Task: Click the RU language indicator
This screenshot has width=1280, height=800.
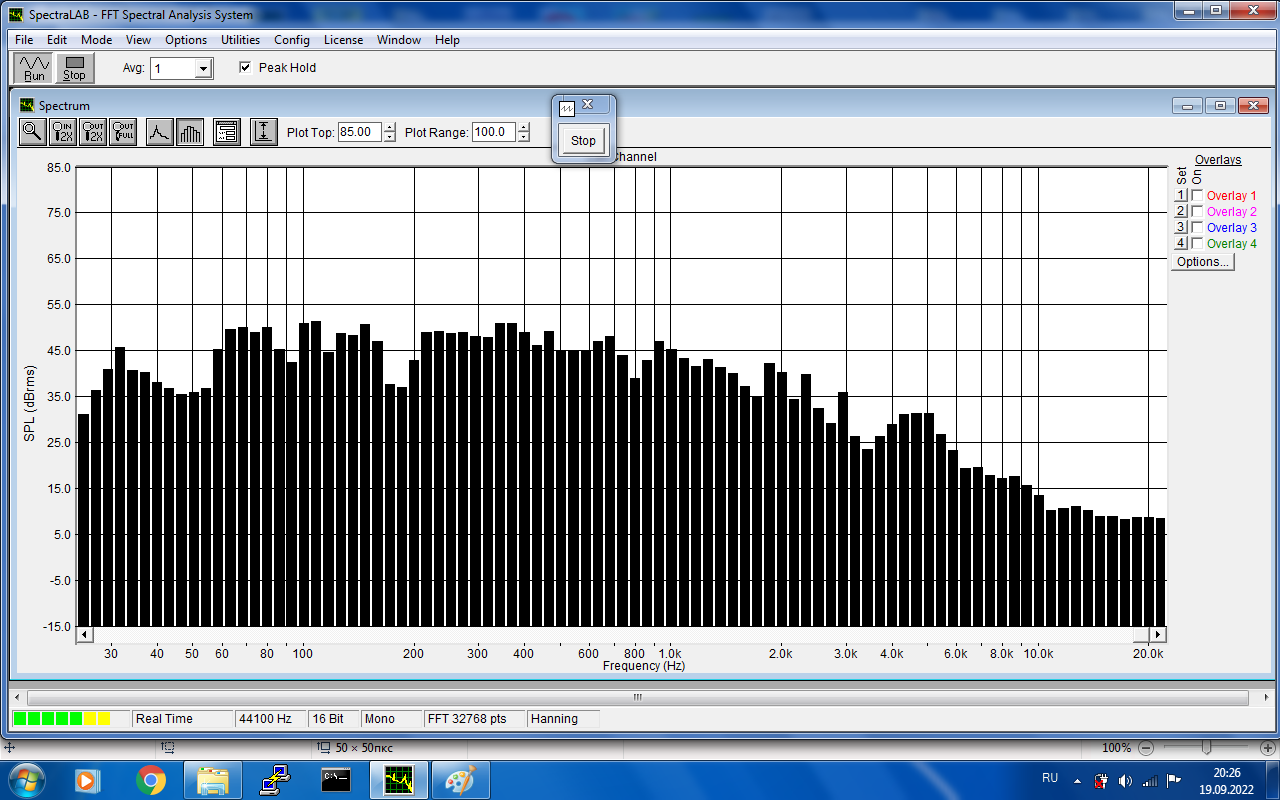Action: [1050, 778]
